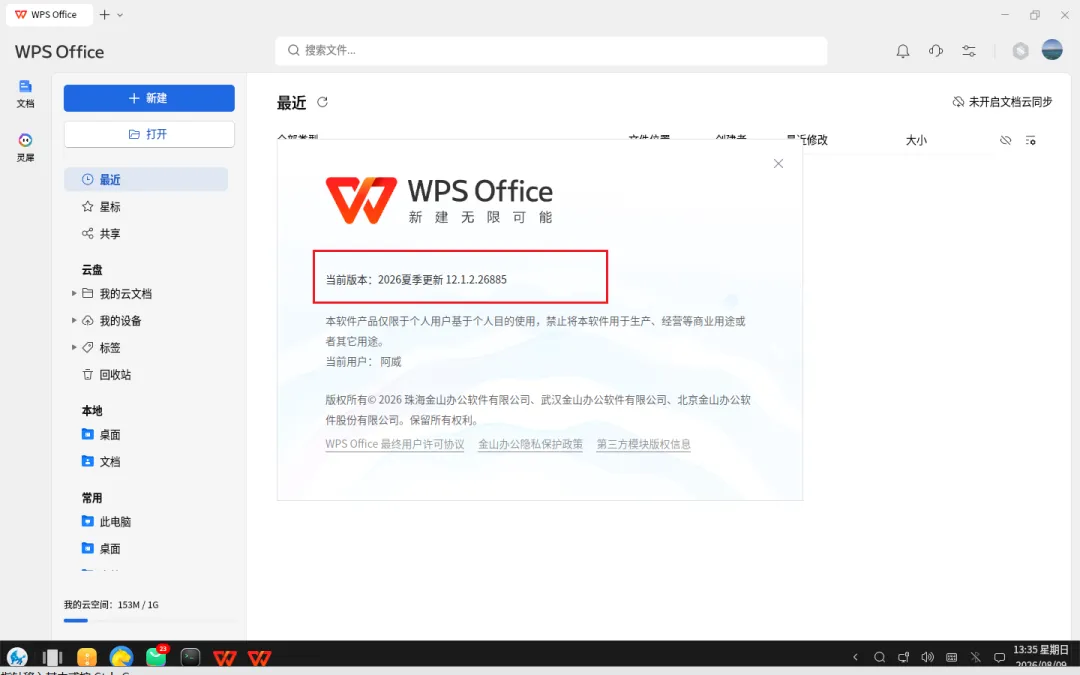This screenshot has height=675, width=1080.
Task: Open the terminal icon in taskbar
Action: [190, 657]
